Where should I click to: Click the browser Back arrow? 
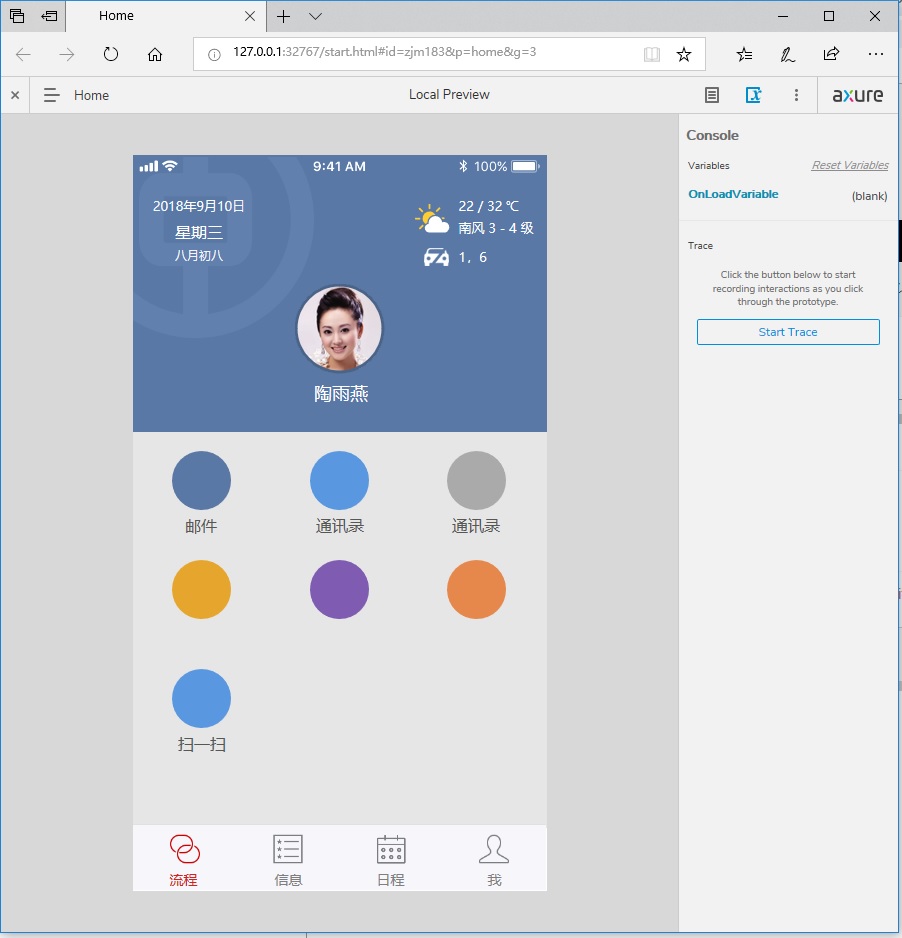pos(23,54)
